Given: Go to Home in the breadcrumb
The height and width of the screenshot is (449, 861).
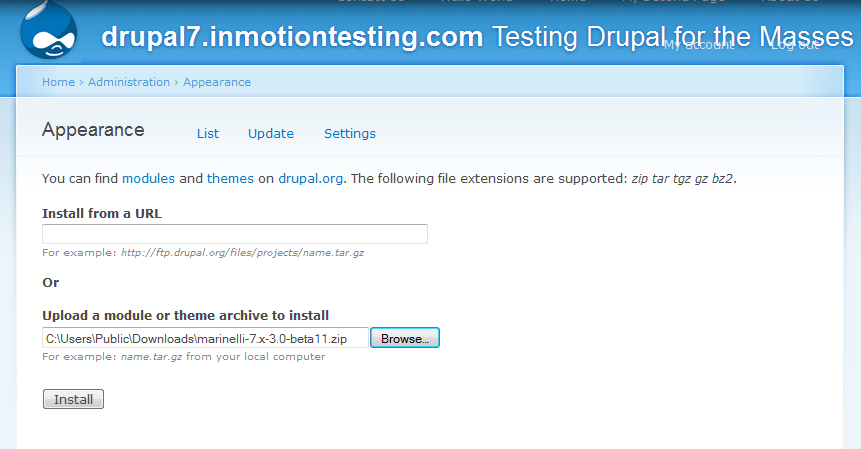Looking at the screenshot, I should (58, 82).
